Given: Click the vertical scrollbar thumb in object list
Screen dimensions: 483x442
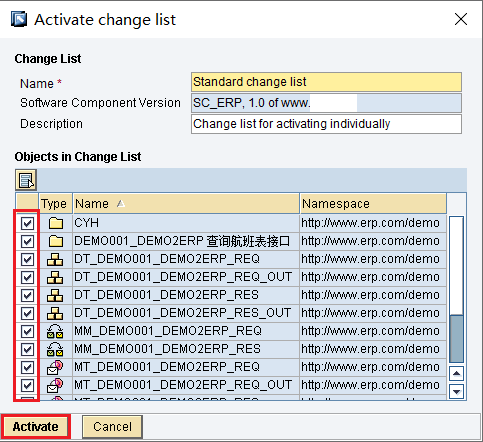Looking at the screenshot, I should [456, 338].
